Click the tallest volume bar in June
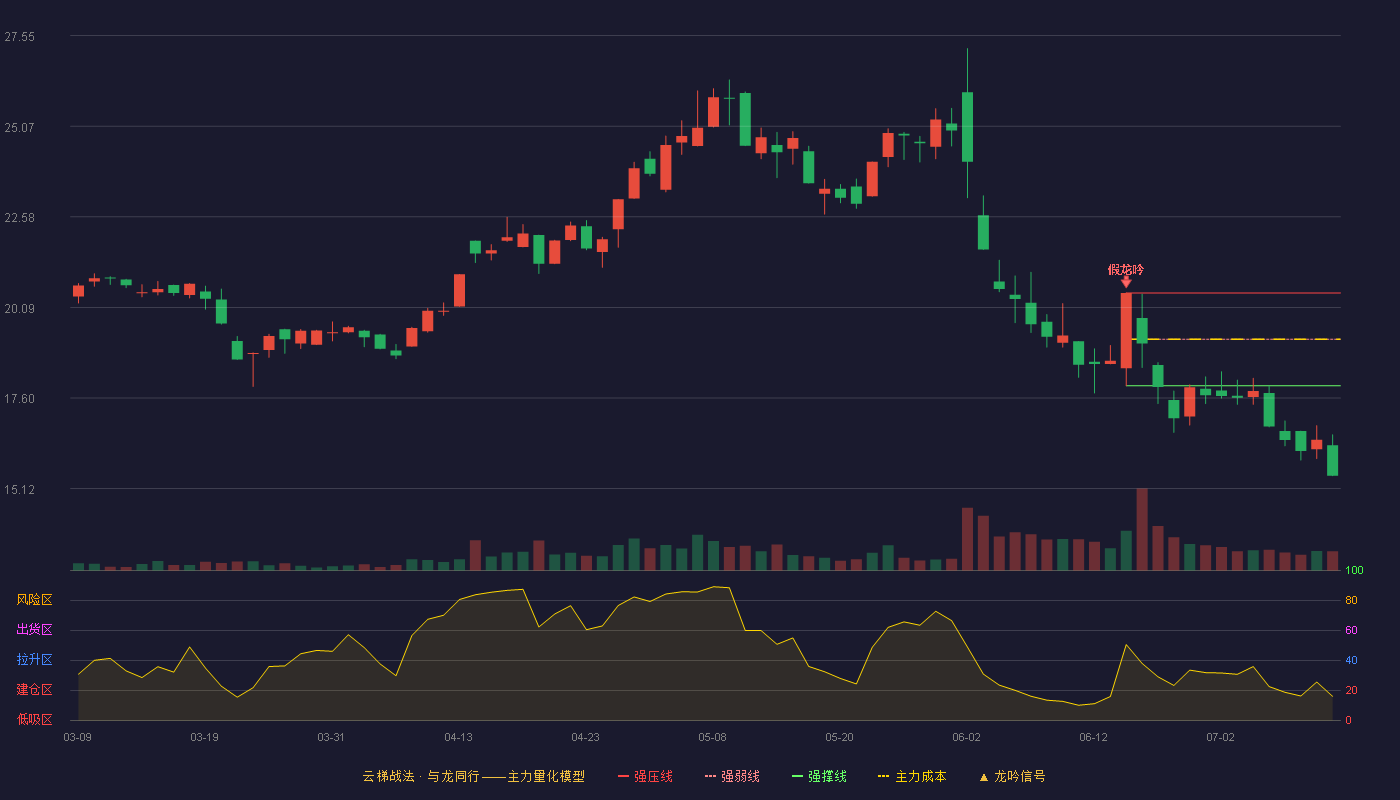Image resolution: width=1400 pixels, height=800 pixels. pyautogui.click(x=1142, y=529)
